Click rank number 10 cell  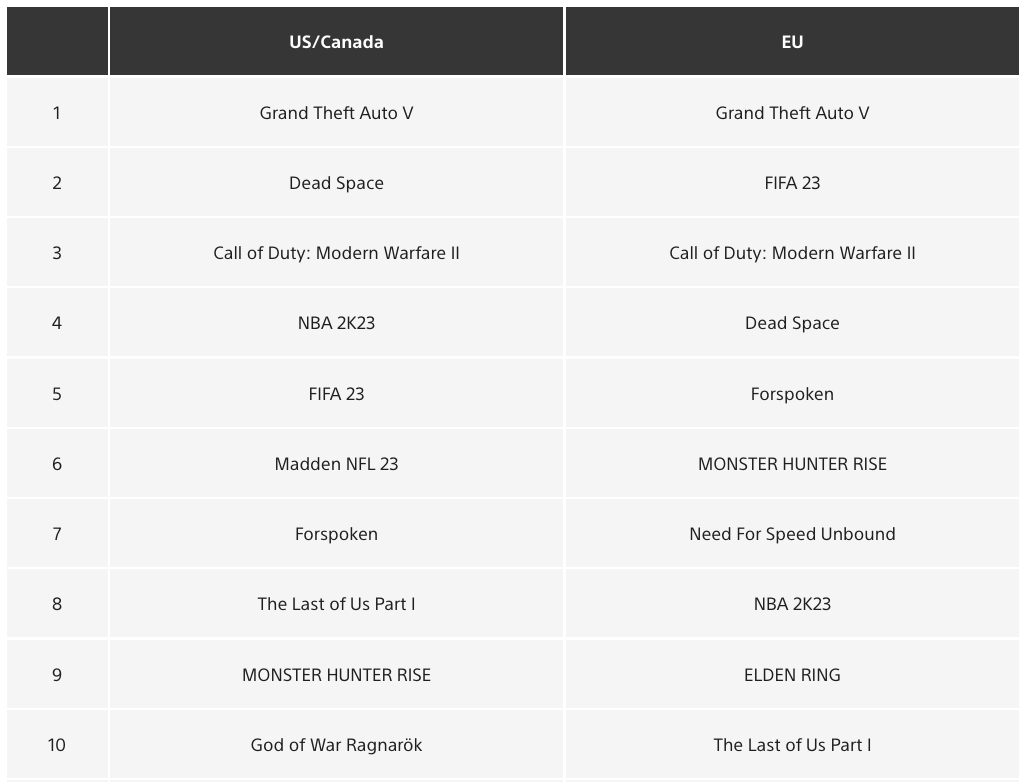(x=57, y=745)
